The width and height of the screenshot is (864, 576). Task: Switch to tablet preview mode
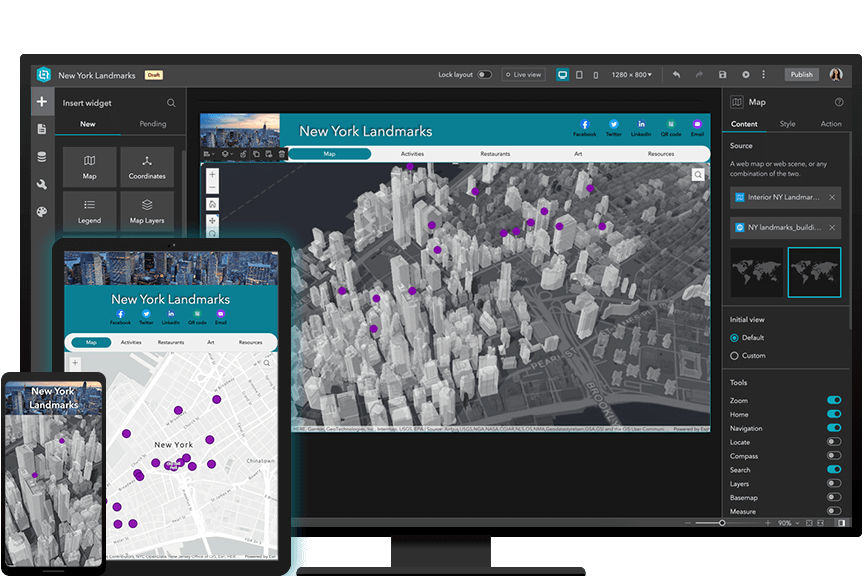pos(581,74)
